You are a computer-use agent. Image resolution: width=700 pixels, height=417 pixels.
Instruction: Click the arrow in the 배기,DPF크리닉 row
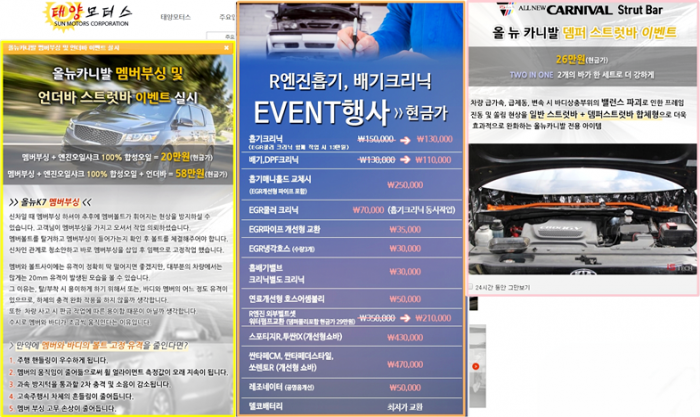click(405, 160)
